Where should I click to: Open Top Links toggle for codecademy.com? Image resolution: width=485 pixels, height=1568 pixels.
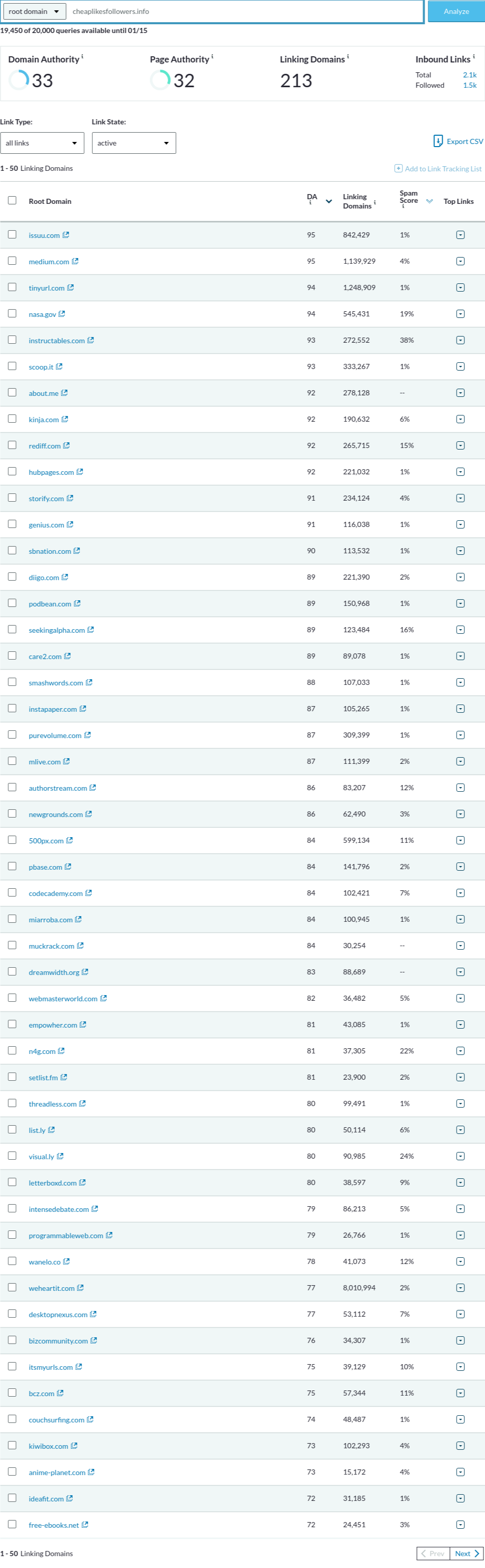460,893
